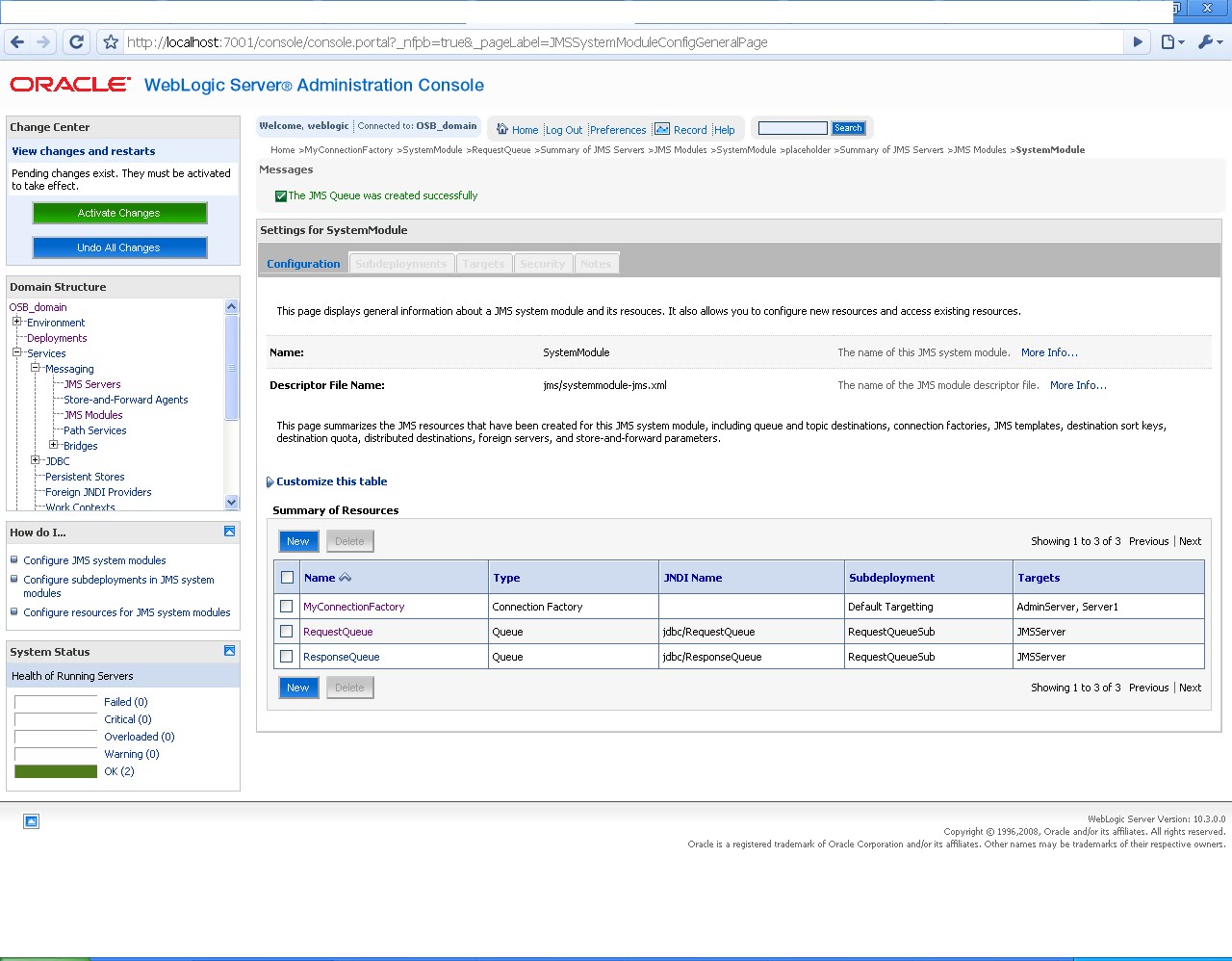Switch to the Targets tab
The image size is (1232, 961).
(x=483, y=264)
